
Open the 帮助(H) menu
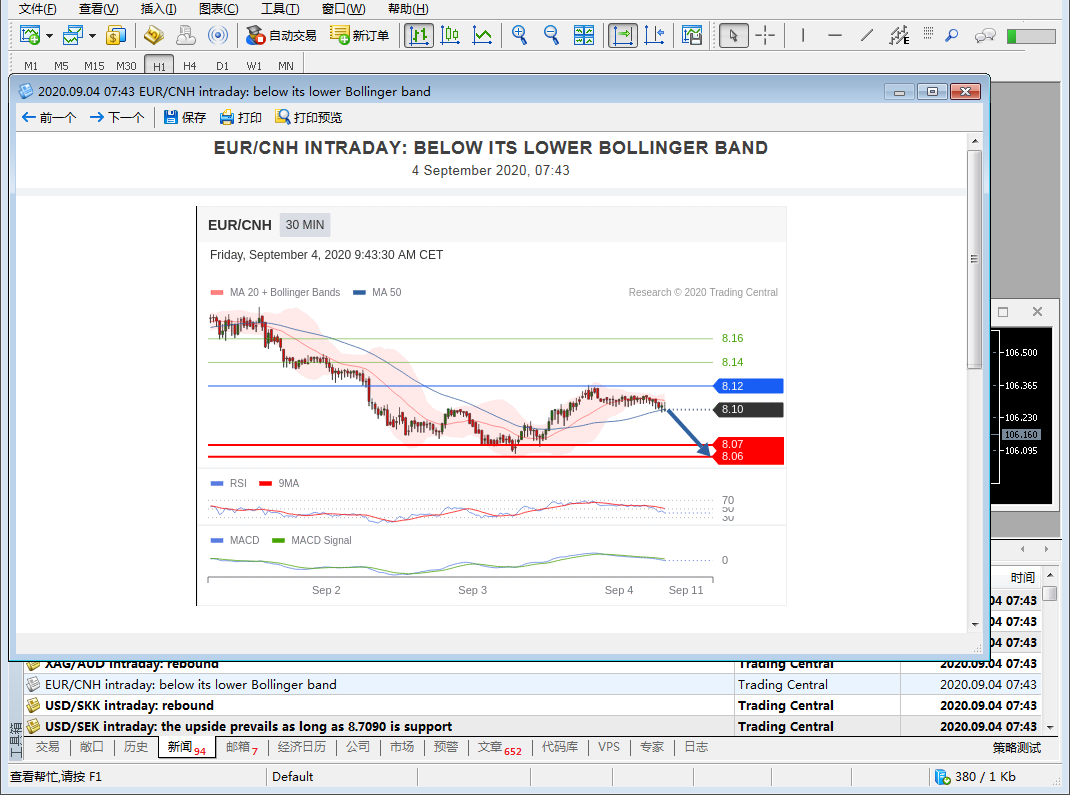(408, 9)
